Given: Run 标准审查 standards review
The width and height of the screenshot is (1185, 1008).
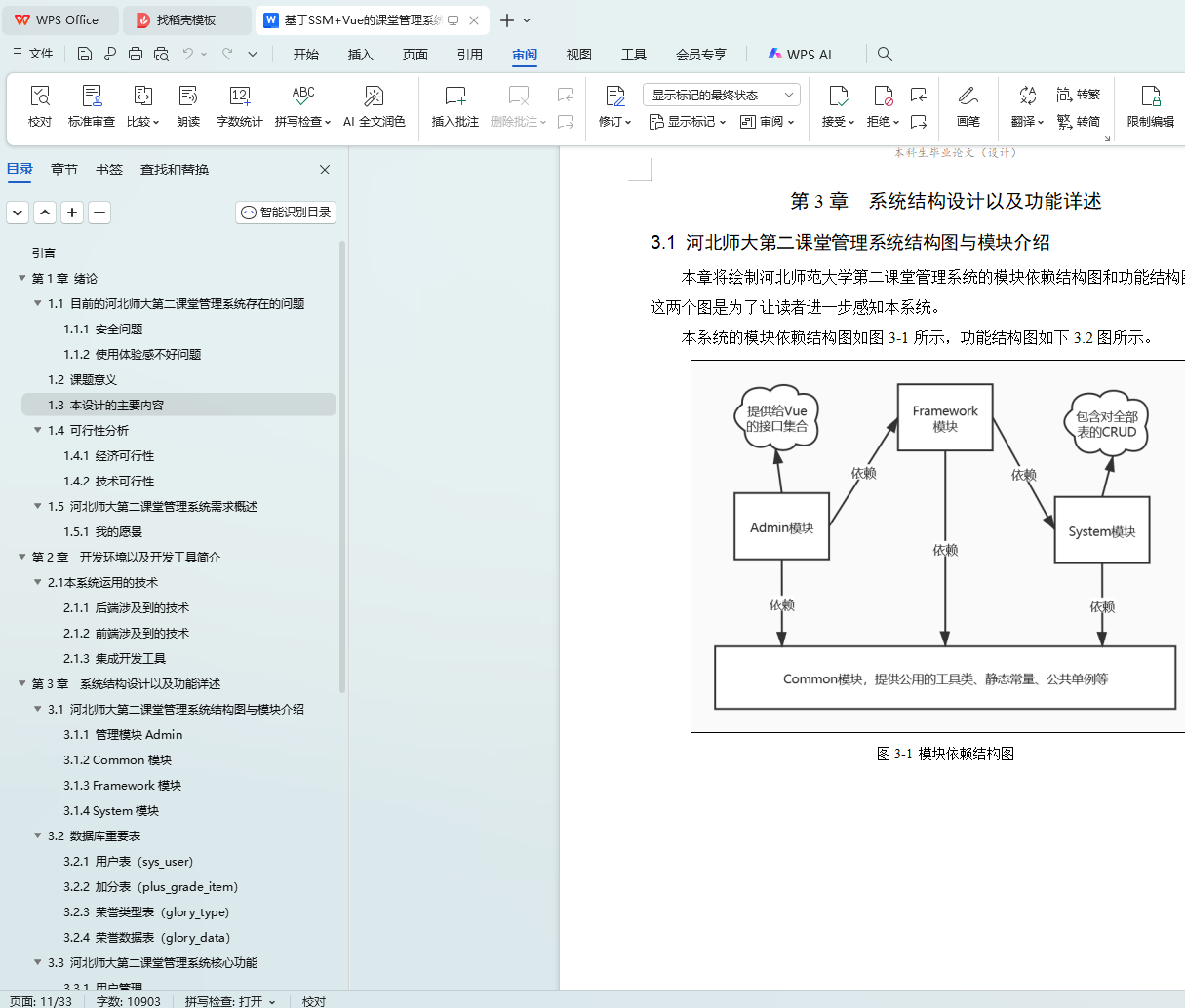Looking at the screenshot, I should [92, 106].
